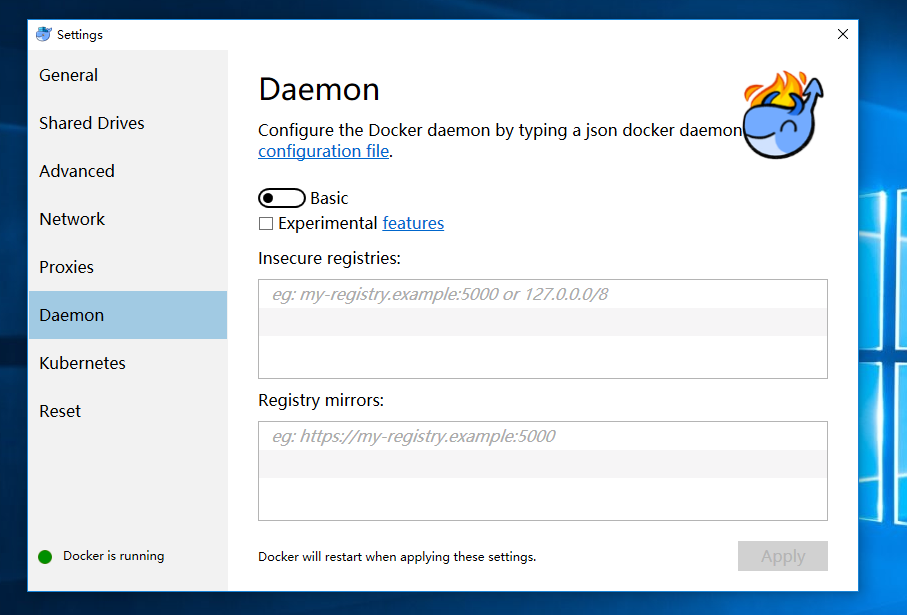Open the Kubernetes settings
This screenshot has height=615, width=907.
[x=127, y=363]
